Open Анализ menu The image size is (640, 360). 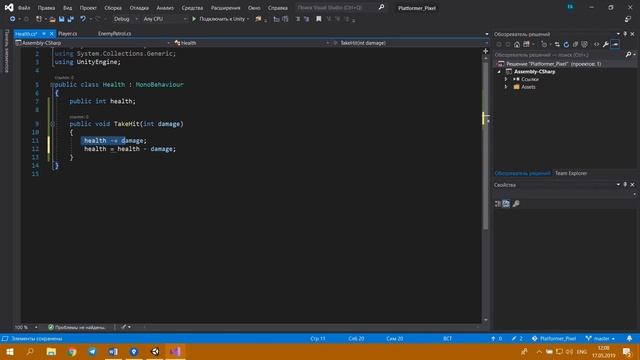[x=165, y=8]
